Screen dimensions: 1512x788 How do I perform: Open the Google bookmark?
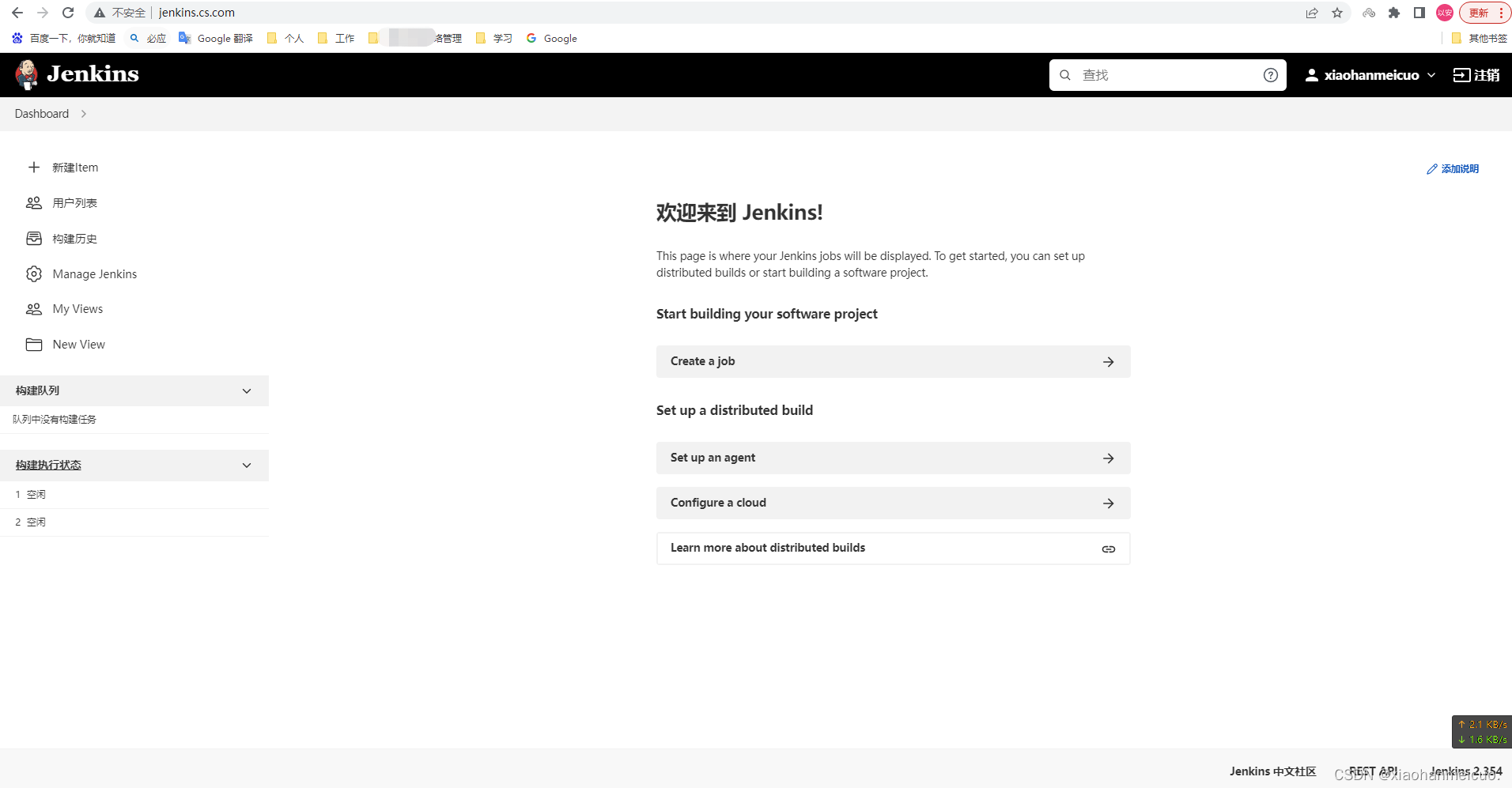pyautogui.click(x=552, y=38)
